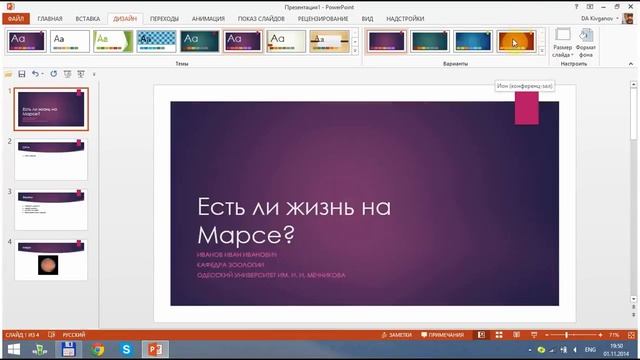Start Slide Show from status bar icon

point(534,335)
